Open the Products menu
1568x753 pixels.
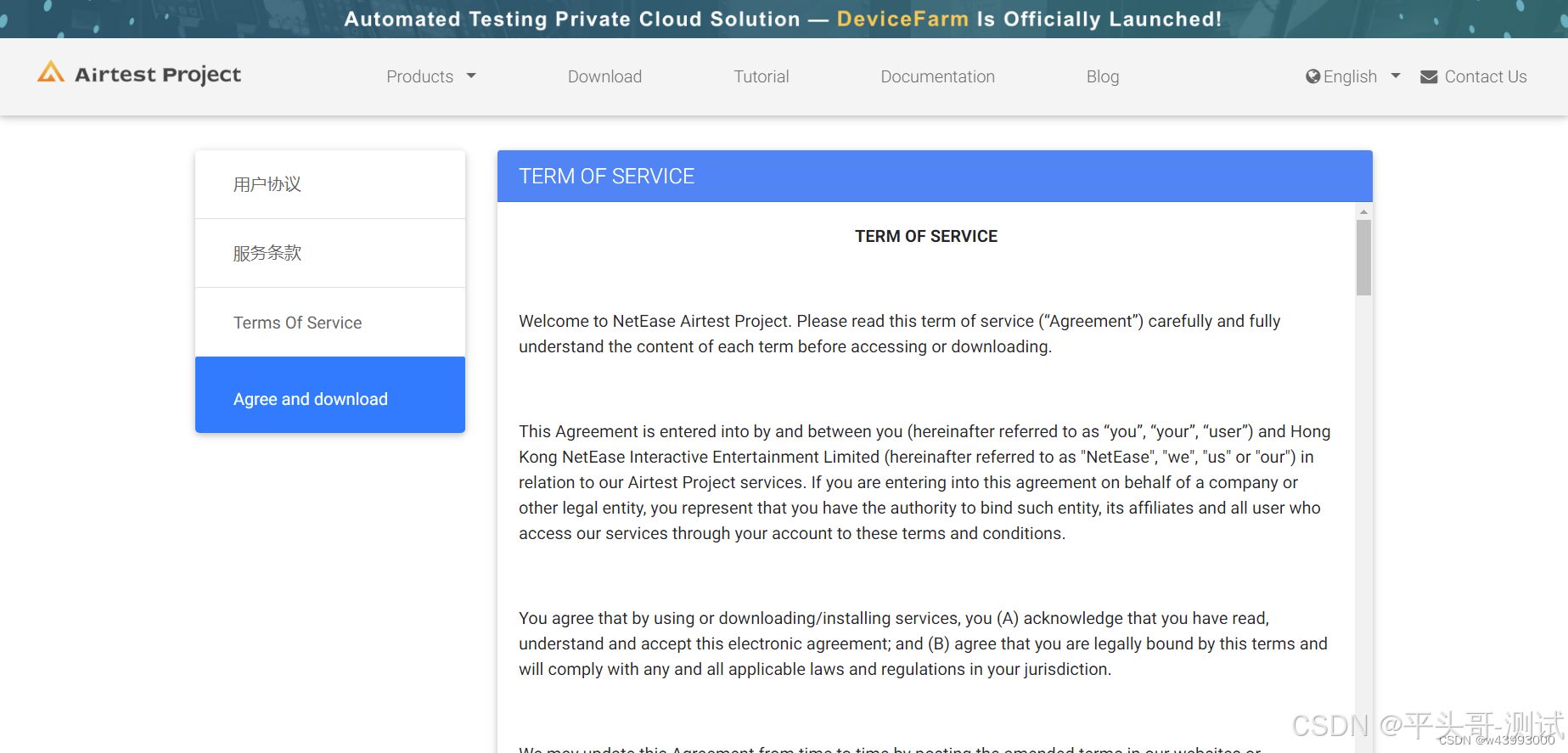420,76
